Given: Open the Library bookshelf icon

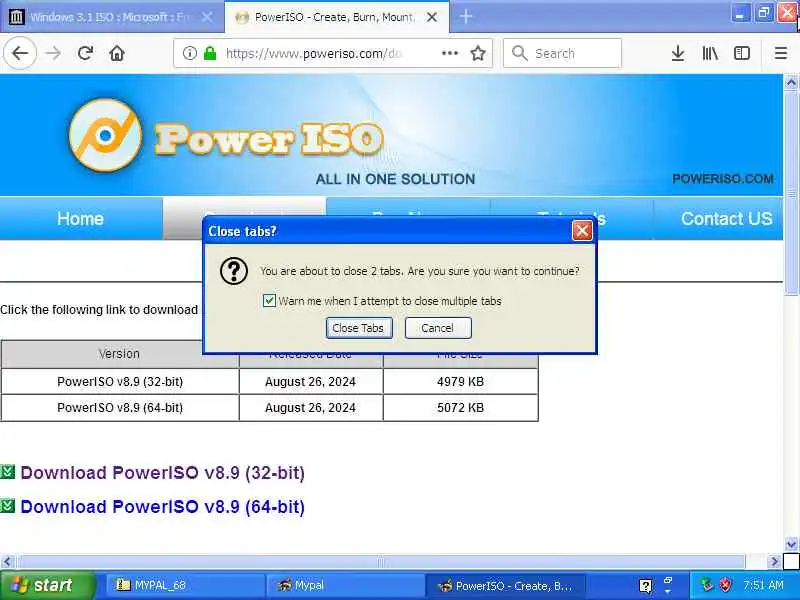Looking at the screenshot, I should 710,53.
